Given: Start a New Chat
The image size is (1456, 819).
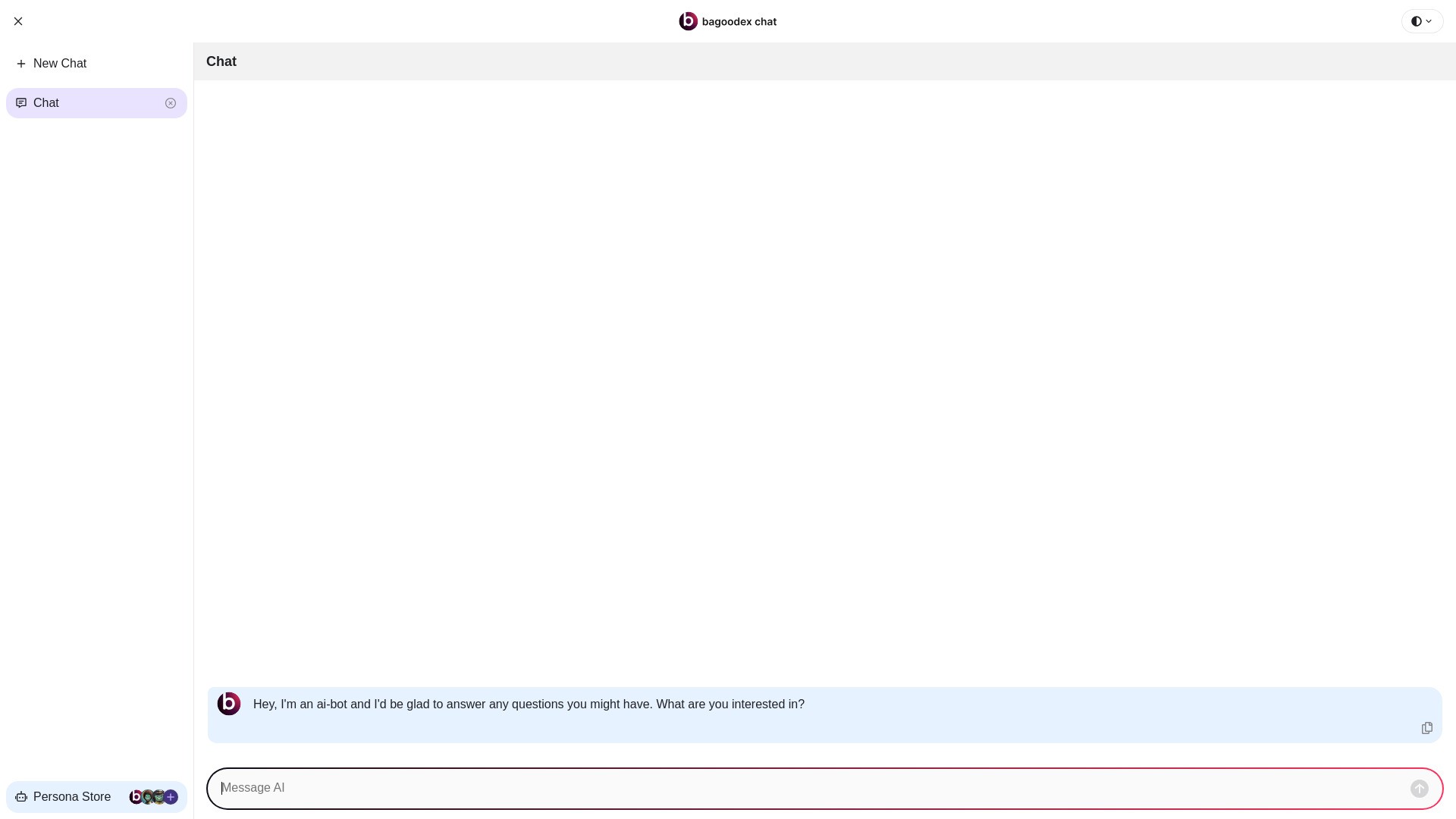Looking at the screenshot, I should 60,64.
